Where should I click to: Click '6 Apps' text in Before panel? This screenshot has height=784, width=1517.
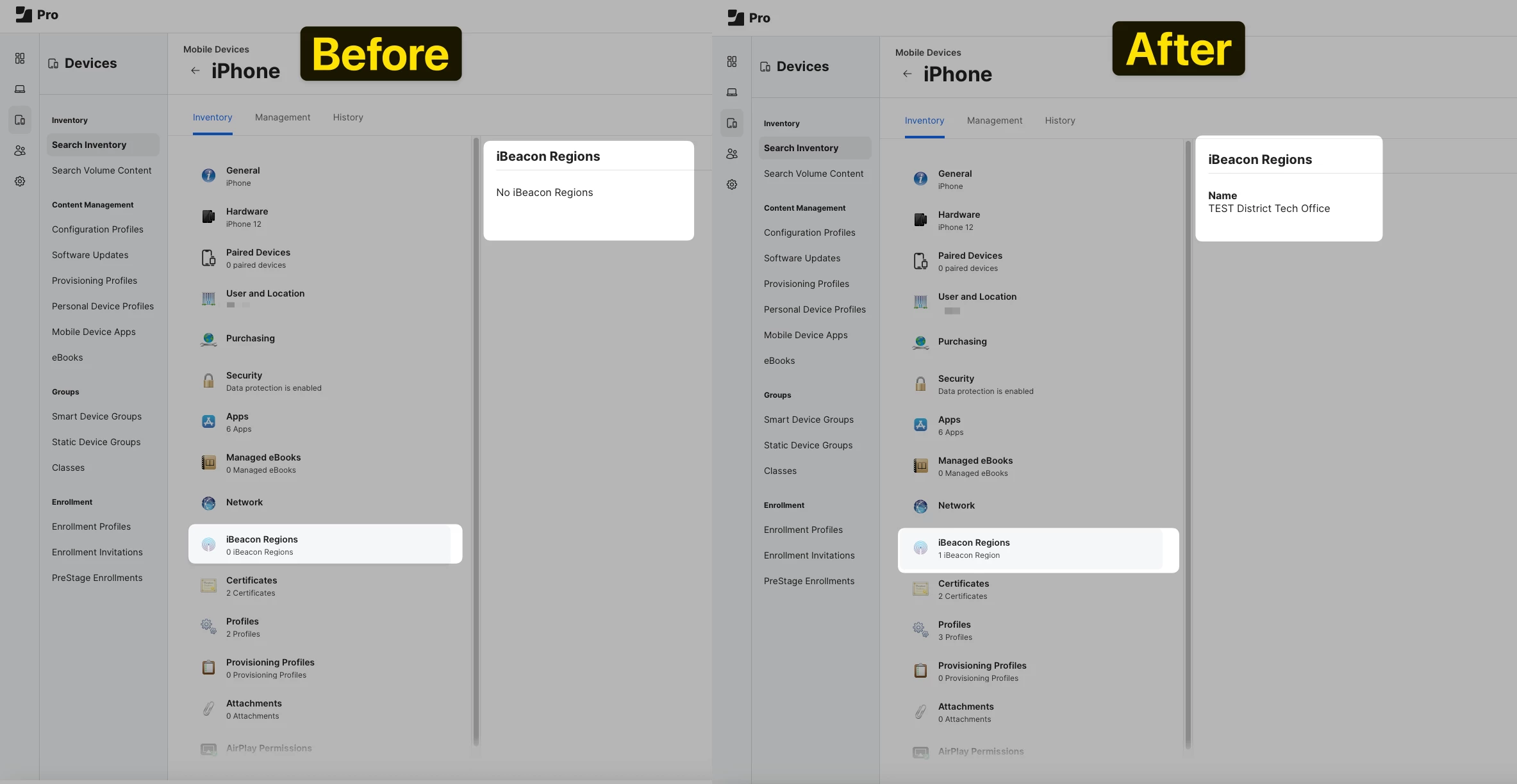[238, 429]
